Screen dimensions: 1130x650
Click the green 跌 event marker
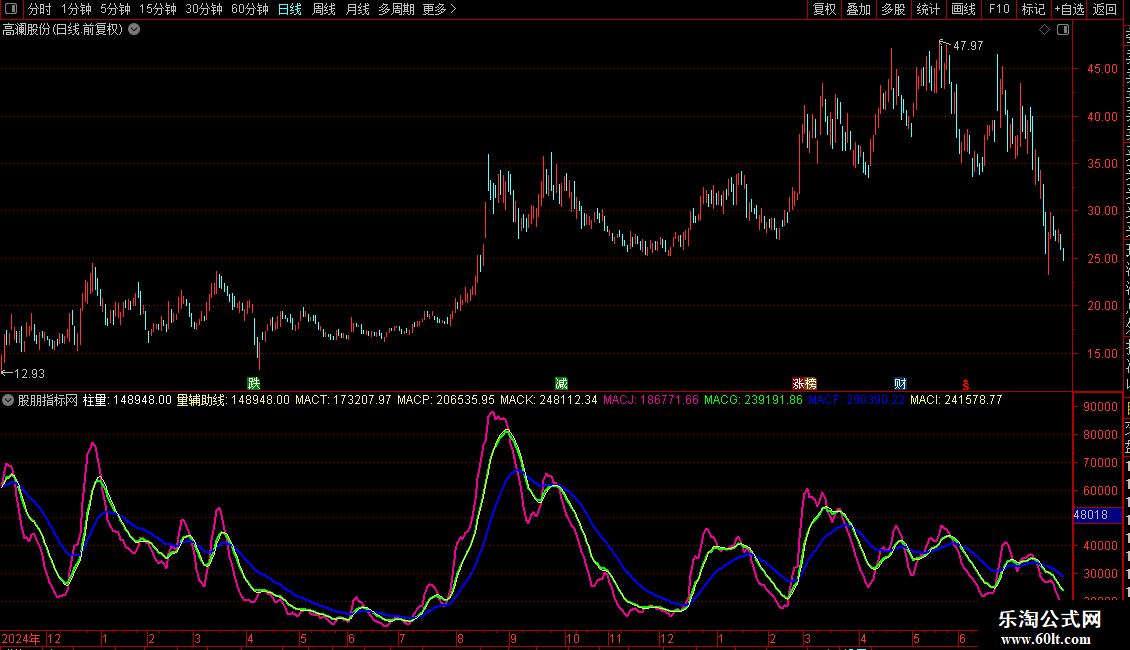tap(254, 383)
